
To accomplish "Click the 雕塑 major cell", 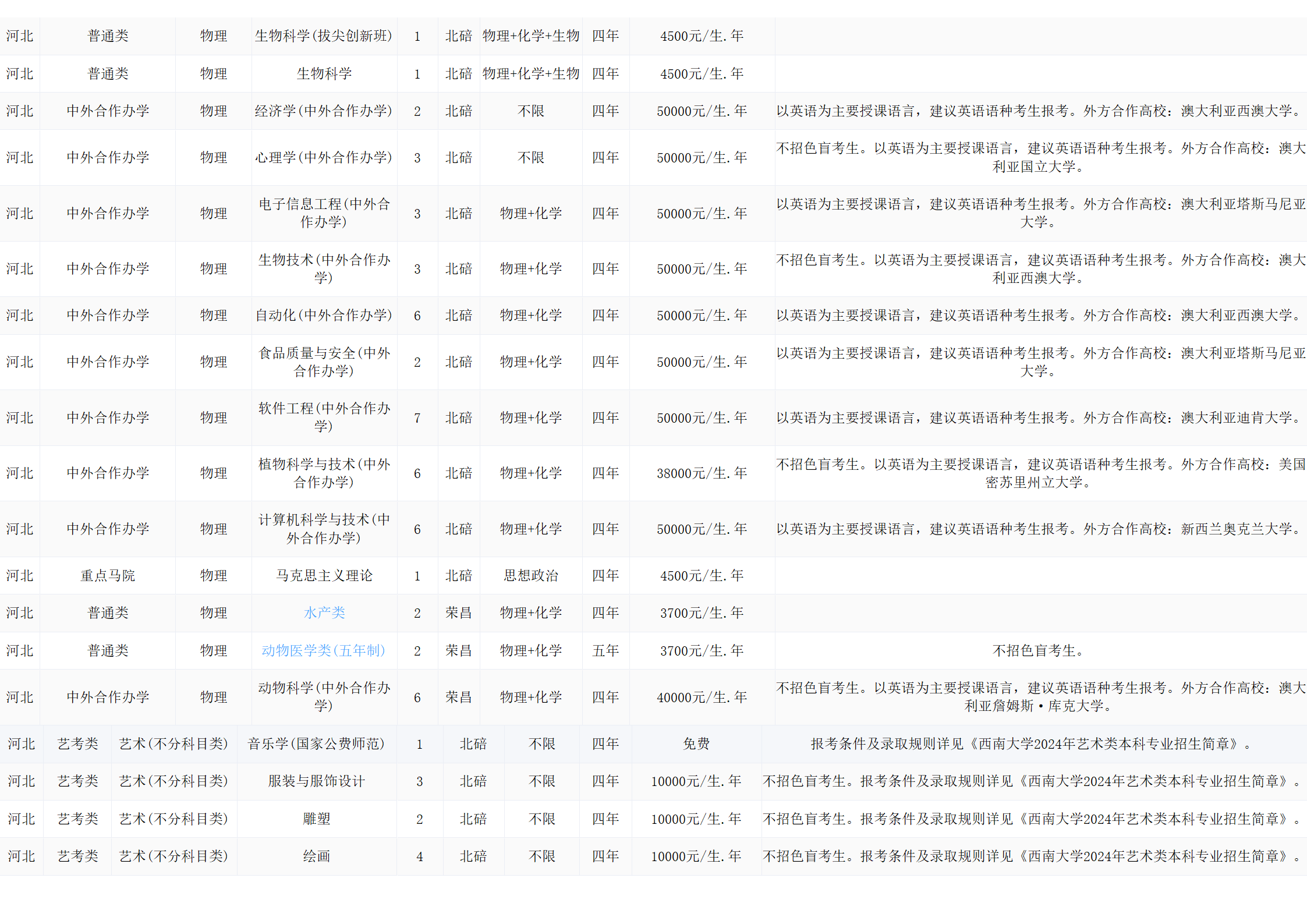I will coord(316,819).
